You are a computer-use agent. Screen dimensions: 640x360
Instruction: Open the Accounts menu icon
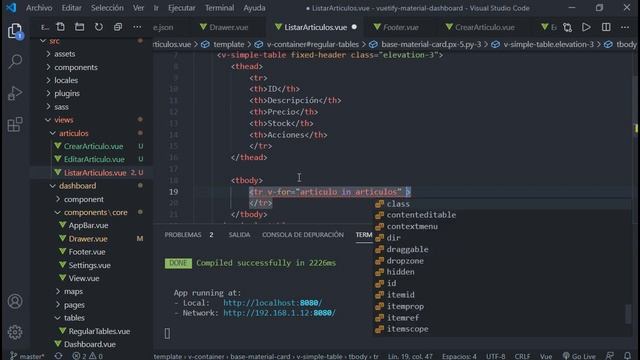click(15, 301)
